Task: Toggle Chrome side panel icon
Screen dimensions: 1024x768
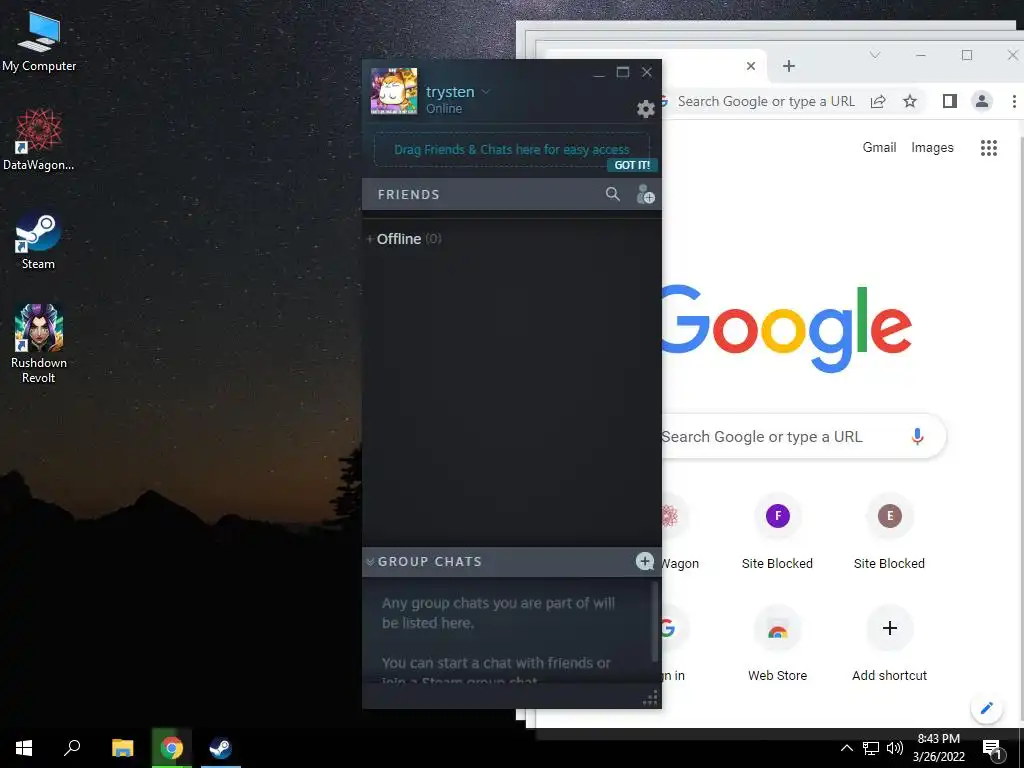Action: 950,101
